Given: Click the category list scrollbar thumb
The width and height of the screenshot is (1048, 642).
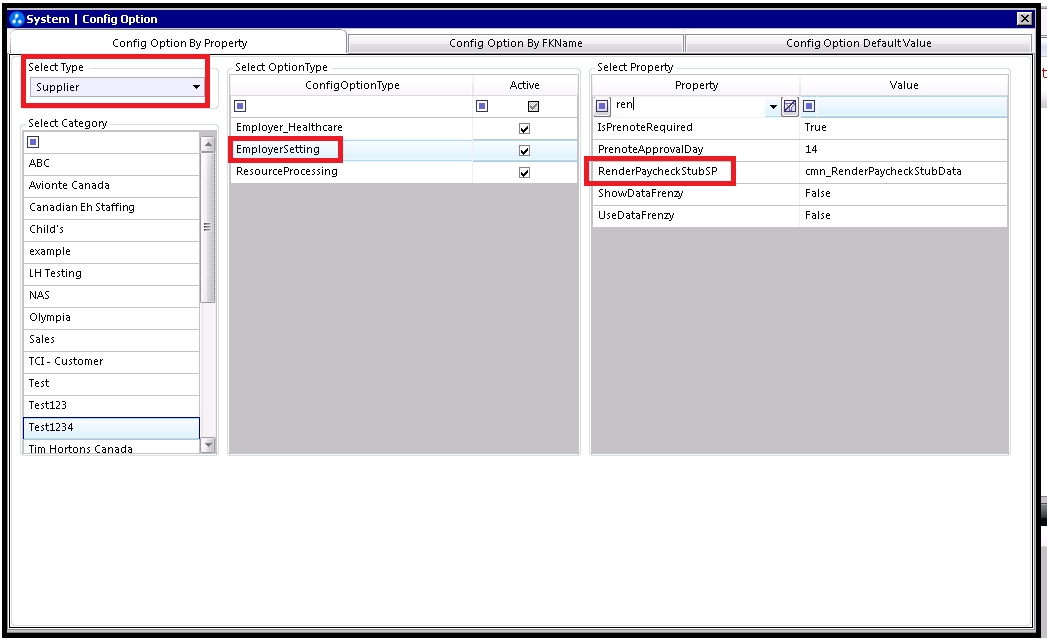Looking at the screenshot, I should tap(208, 227).
